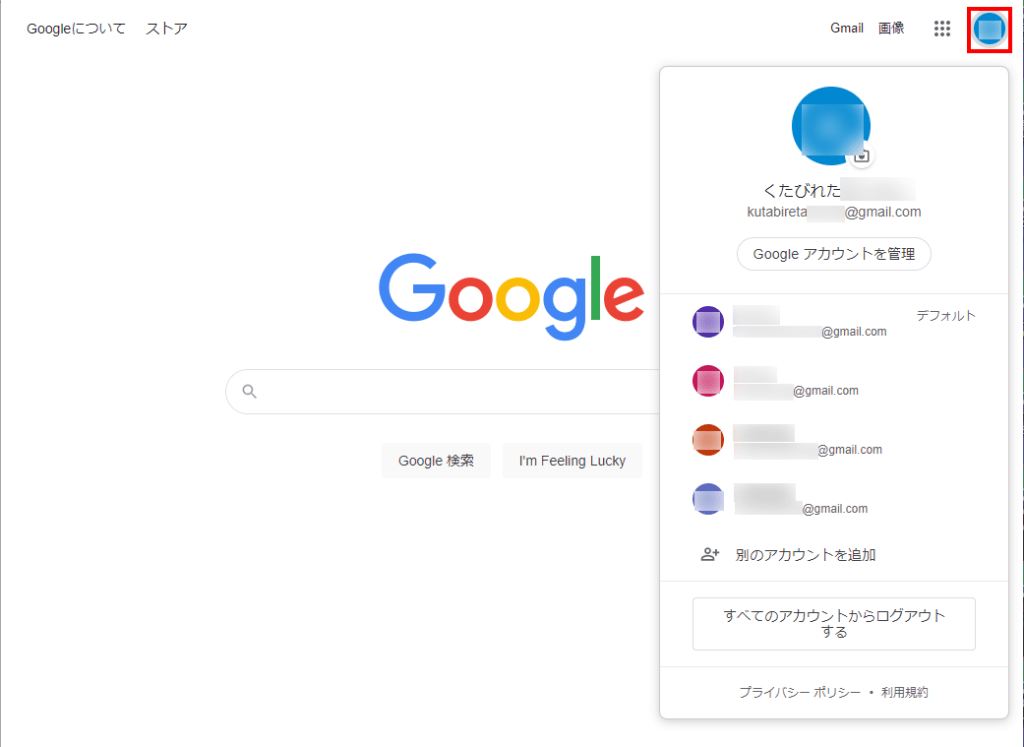
Task: Click the add-person icon for another account
Action: tap(710, 555)
